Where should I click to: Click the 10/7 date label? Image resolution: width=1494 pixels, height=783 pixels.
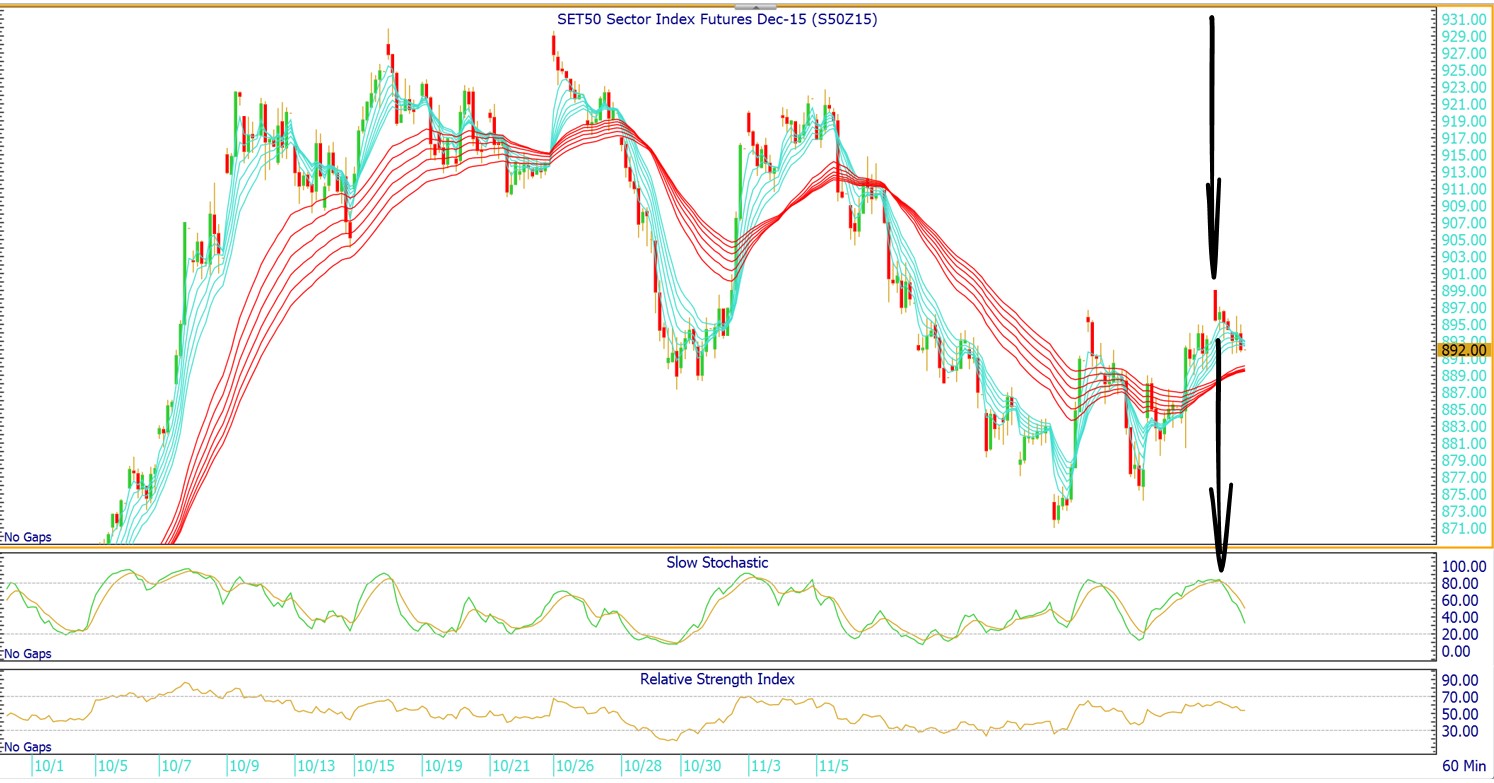tap(176, 766)
